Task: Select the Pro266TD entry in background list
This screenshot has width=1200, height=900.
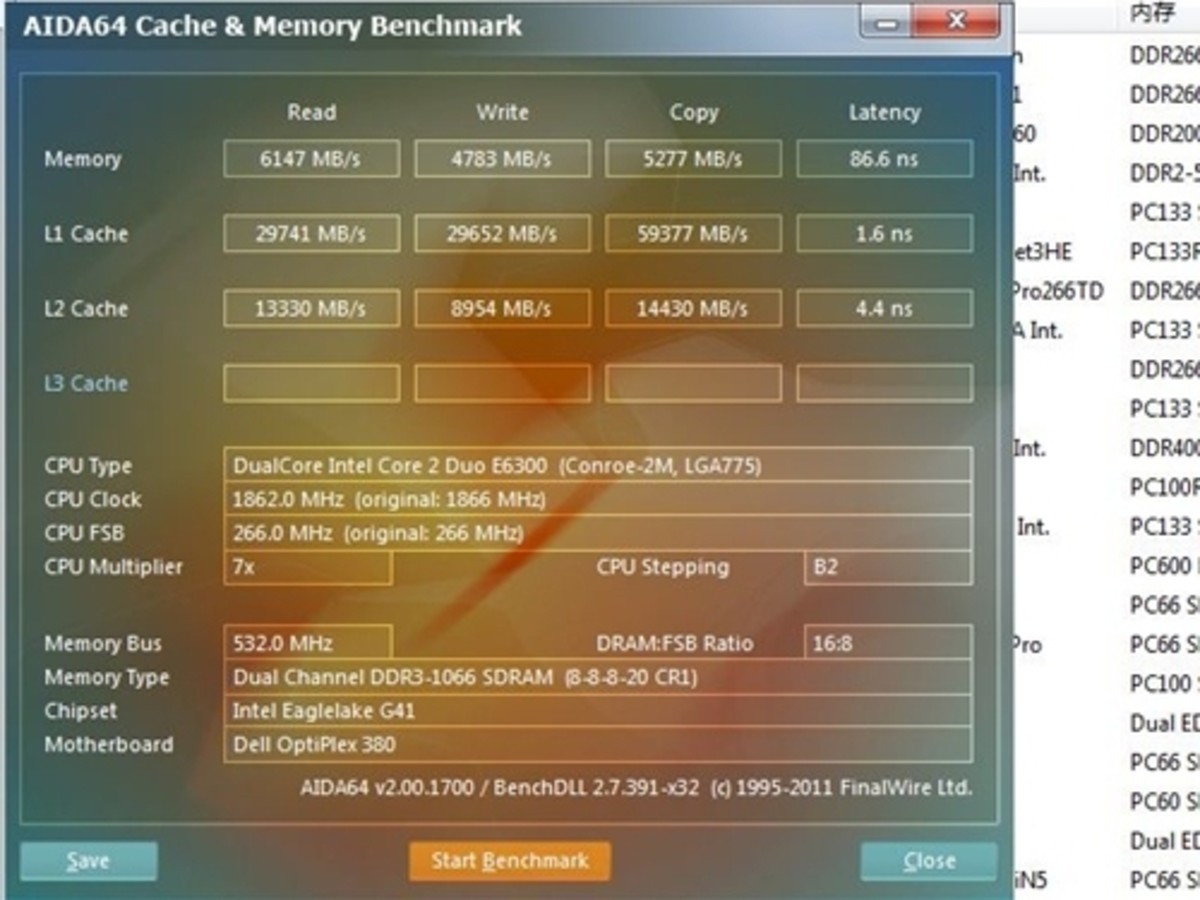Action: (x=1058, y=291)
